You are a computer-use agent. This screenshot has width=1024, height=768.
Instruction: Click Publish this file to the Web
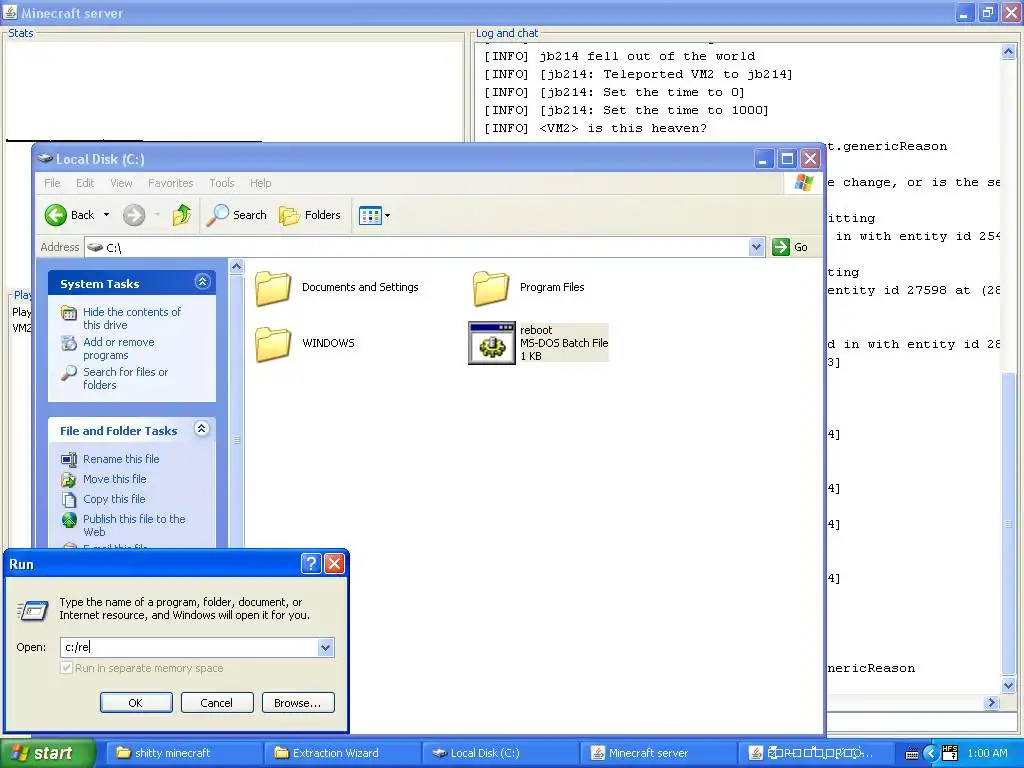click(134, 525)
